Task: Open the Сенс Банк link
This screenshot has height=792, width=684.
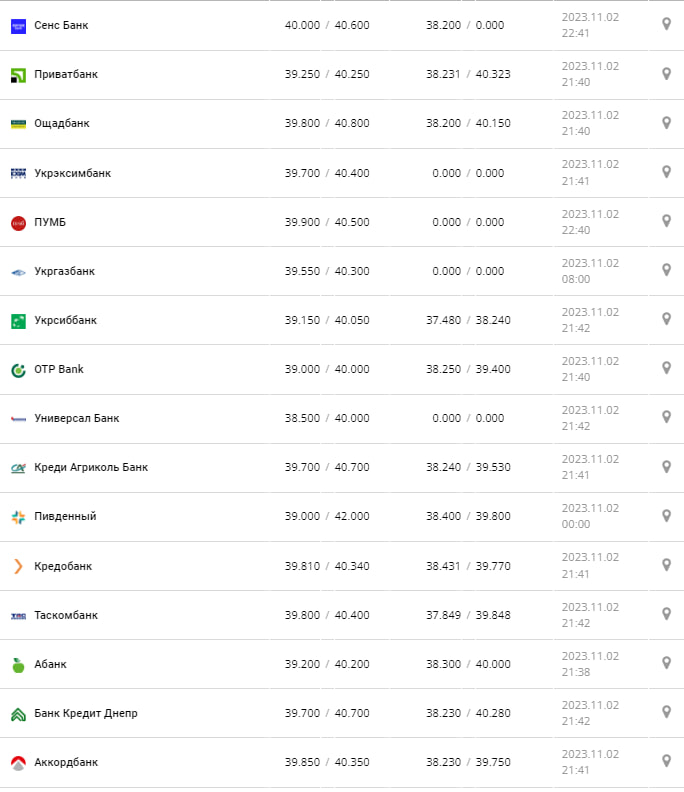Action: 61,25
